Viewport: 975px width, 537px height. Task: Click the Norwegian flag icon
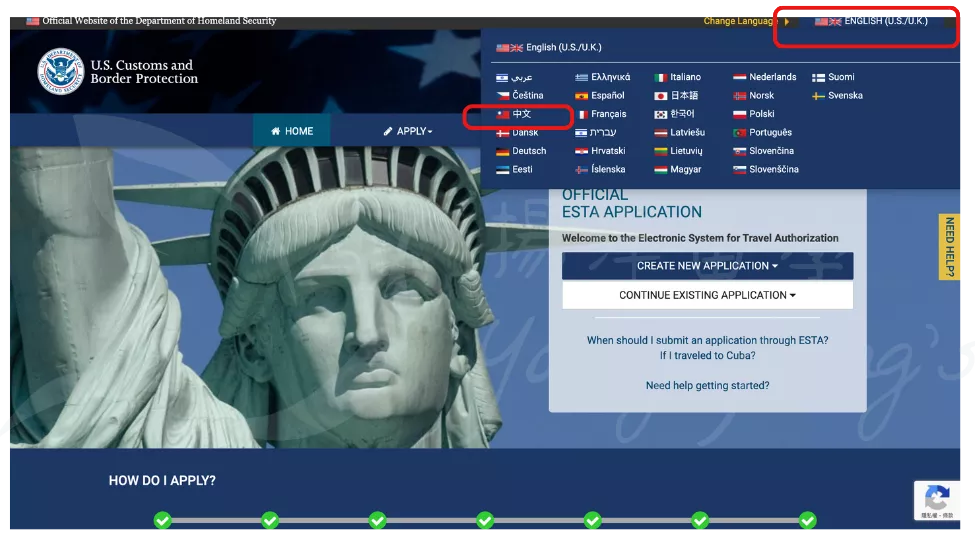pyautogui.click(x=739, y=96)
